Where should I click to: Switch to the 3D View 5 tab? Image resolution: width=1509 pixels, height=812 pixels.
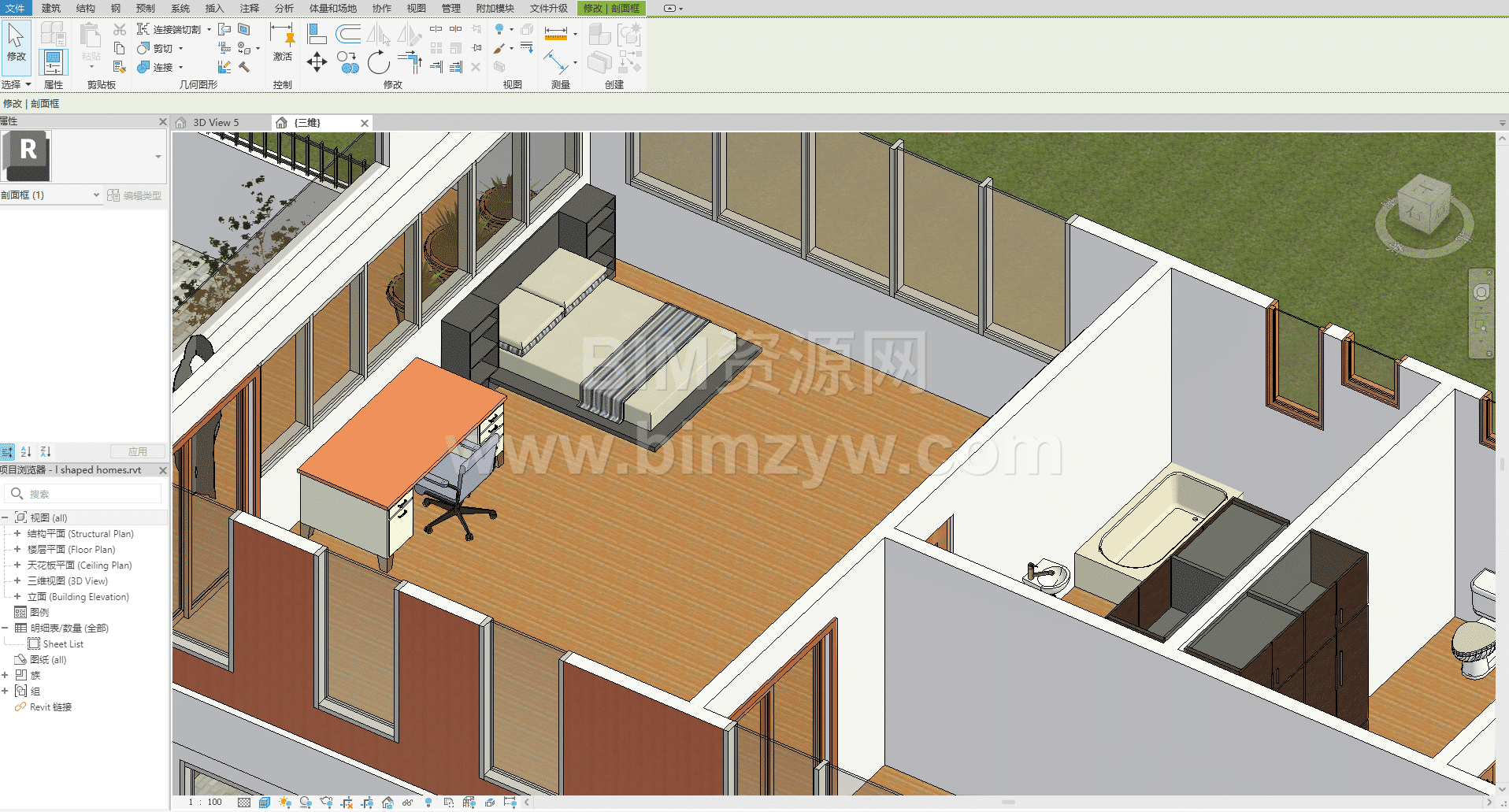click(216, 123)
